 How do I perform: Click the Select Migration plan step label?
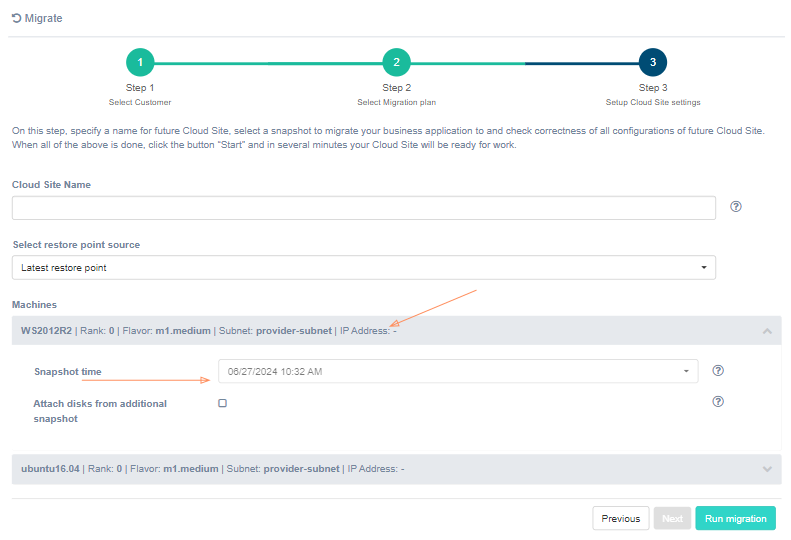[x=396, y=102]
